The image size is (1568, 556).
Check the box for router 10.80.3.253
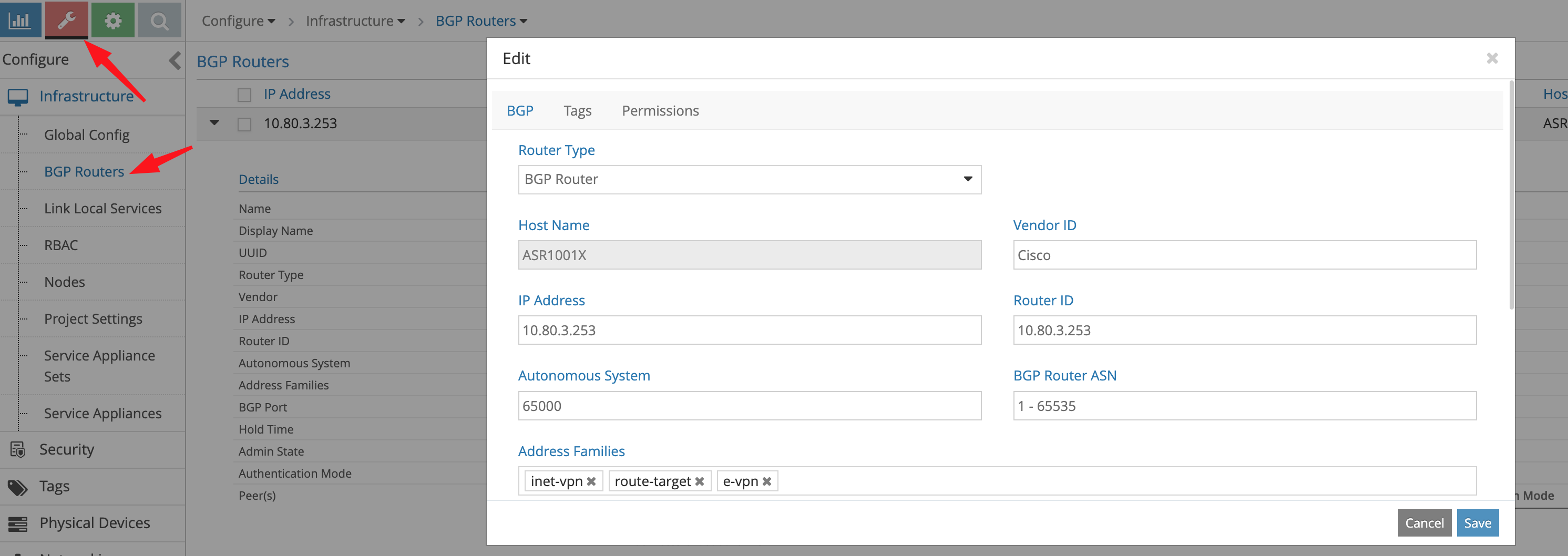[244, 124]
